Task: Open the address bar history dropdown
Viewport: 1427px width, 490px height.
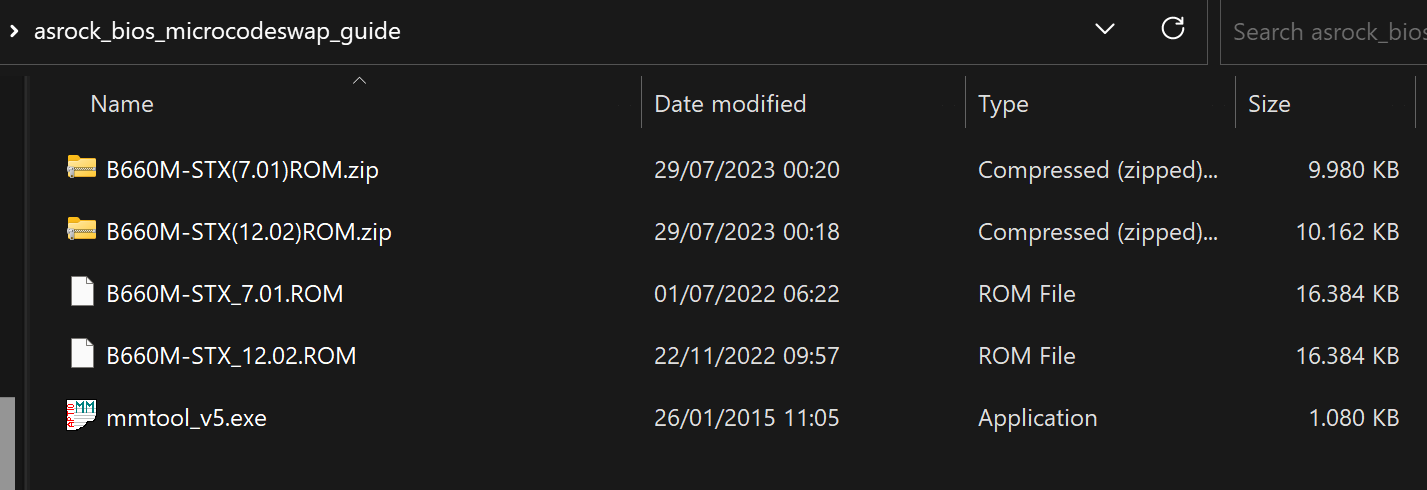Action: tap(1105, 29)
